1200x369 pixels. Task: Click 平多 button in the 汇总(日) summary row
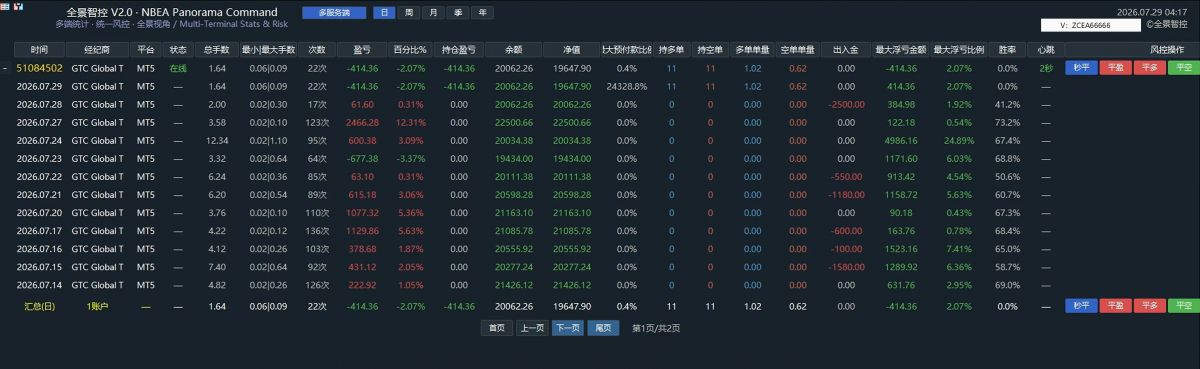tap(1149, 306)
